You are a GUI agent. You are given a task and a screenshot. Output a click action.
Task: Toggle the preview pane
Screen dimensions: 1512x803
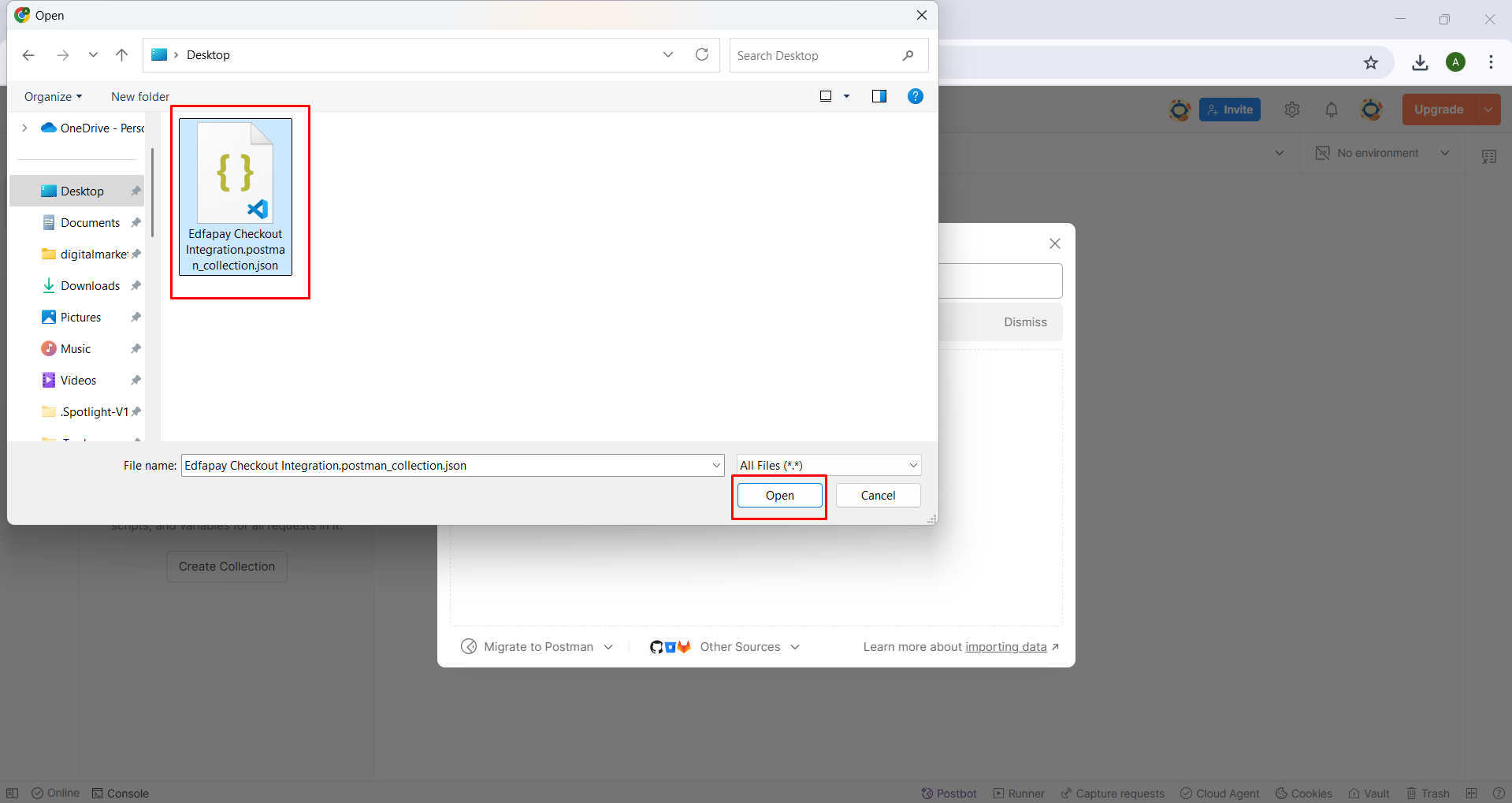(879, 96)
